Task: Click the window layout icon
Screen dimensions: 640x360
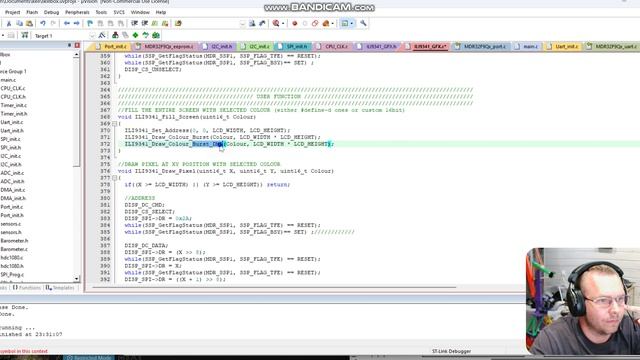Action: 345,24
